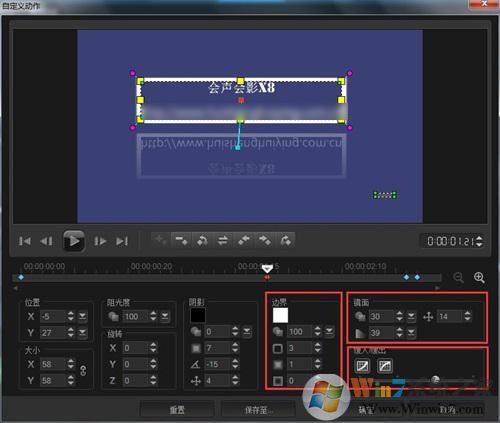Click the Remove Keyframe minus-diamond icon
500x423 pixels.
(181, 240)
